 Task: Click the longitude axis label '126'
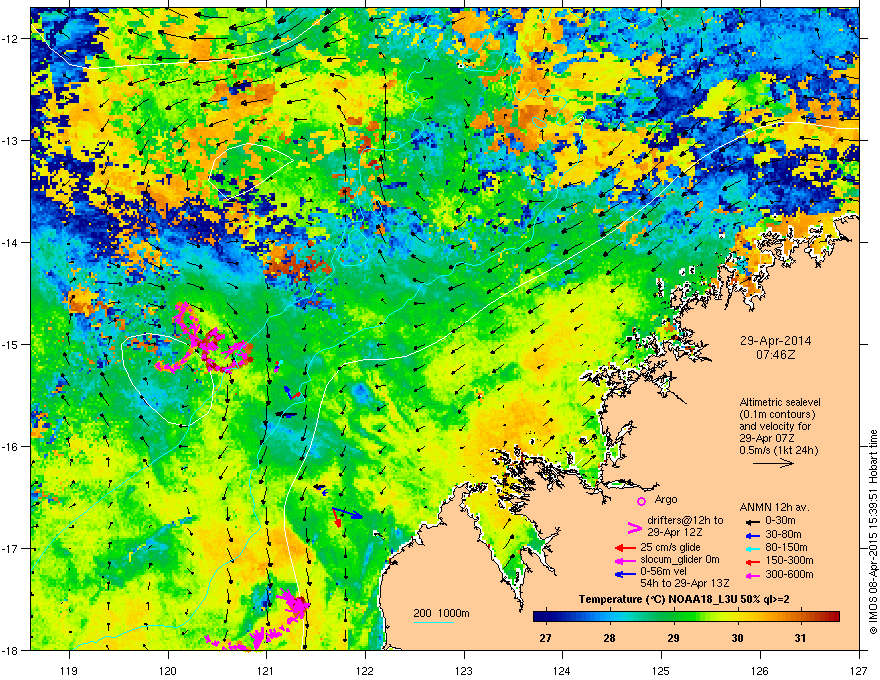pos(760,670)
